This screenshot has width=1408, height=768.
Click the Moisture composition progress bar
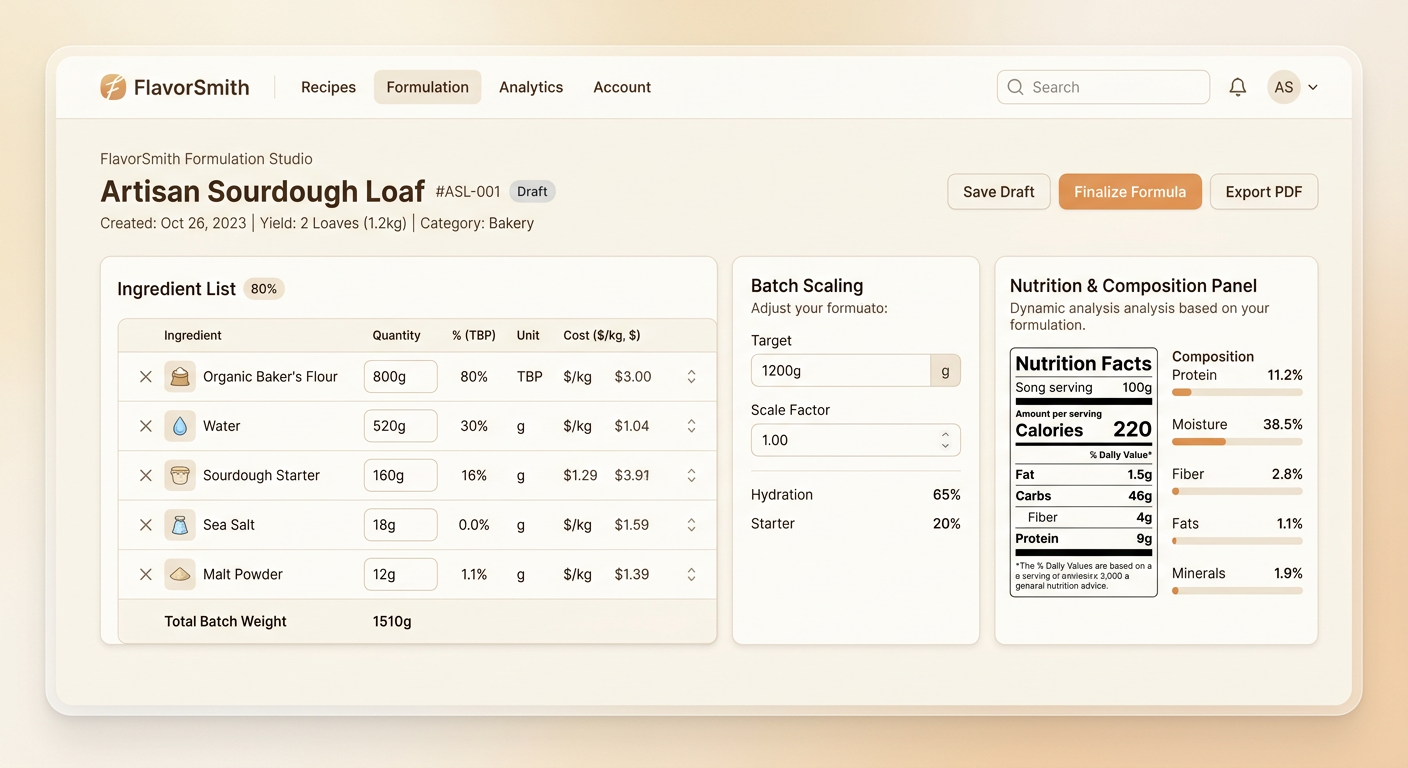click(1237, 442)
